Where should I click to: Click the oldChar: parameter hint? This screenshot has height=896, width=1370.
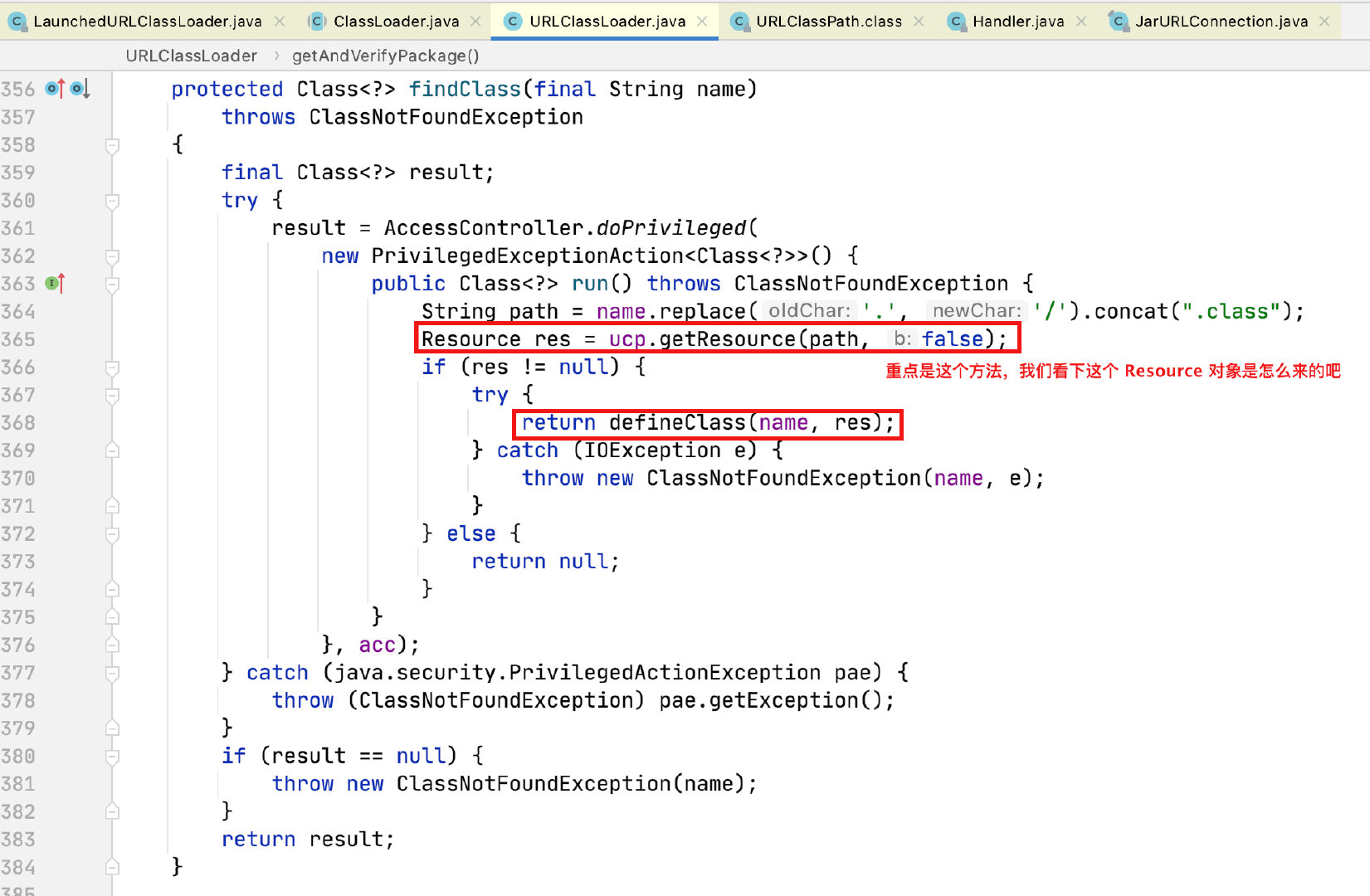point(809,311)
